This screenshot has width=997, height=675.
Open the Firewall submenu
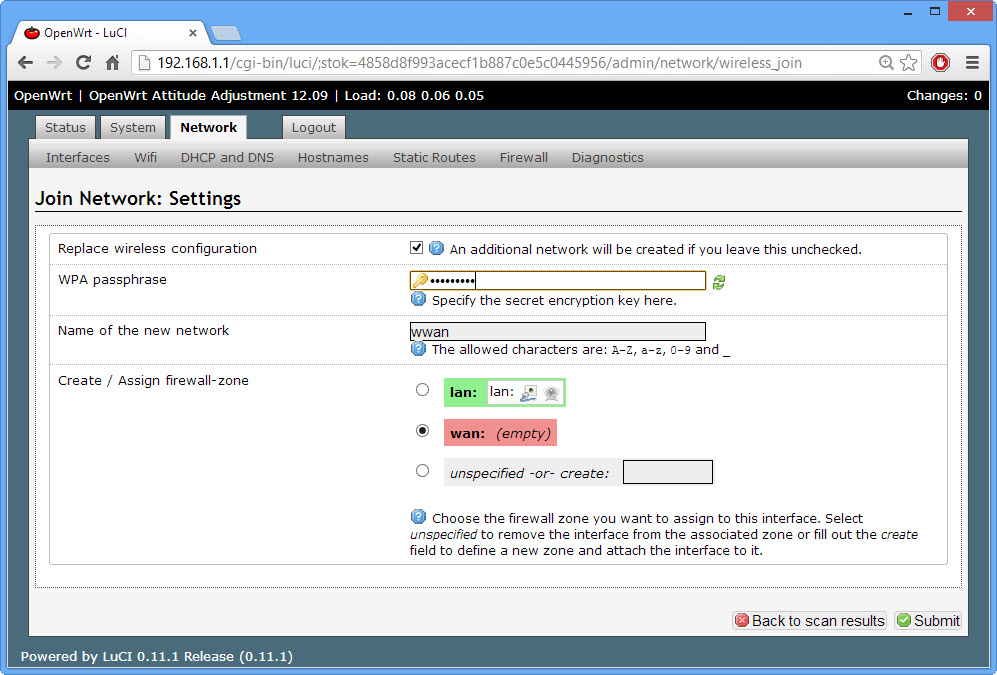tap(523, 157)
